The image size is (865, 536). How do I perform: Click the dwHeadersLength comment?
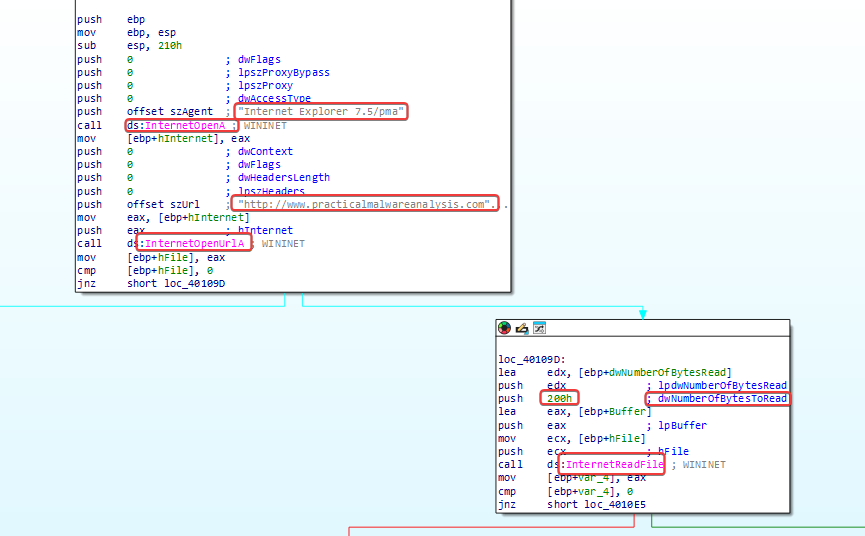[284, 178]
